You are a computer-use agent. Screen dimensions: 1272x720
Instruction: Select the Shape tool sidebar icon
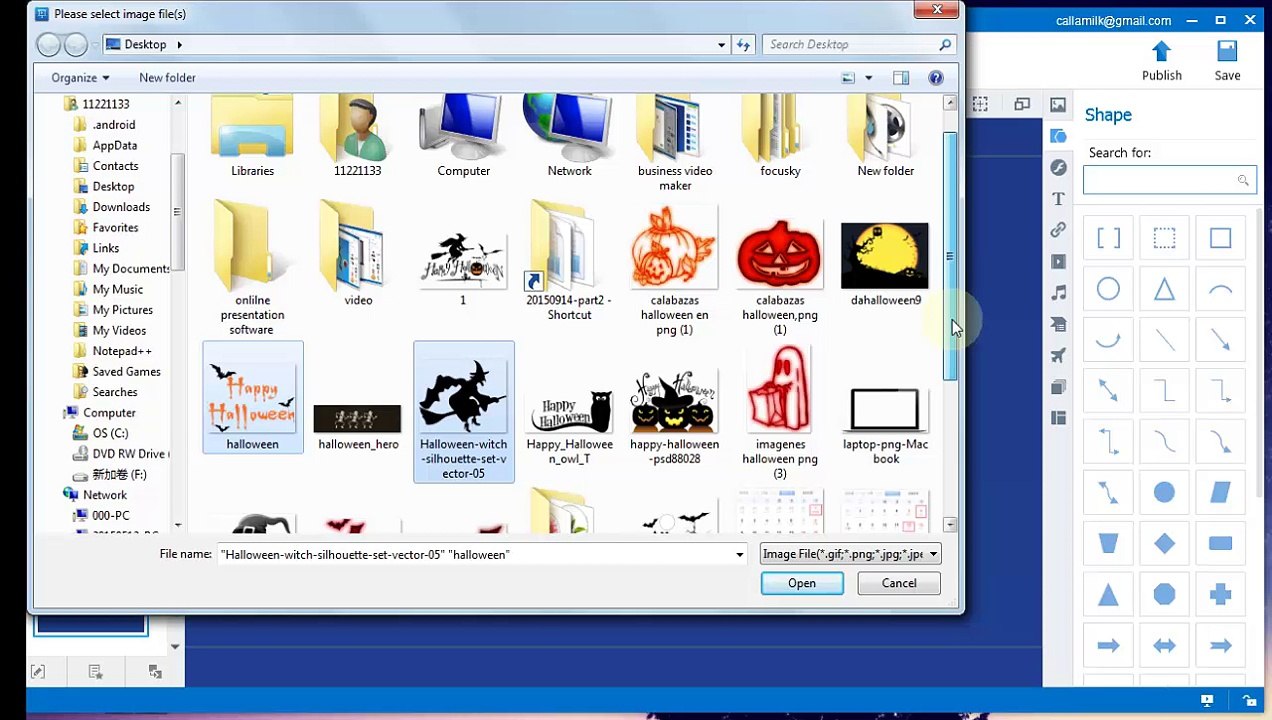click(x=1058, y=136)
